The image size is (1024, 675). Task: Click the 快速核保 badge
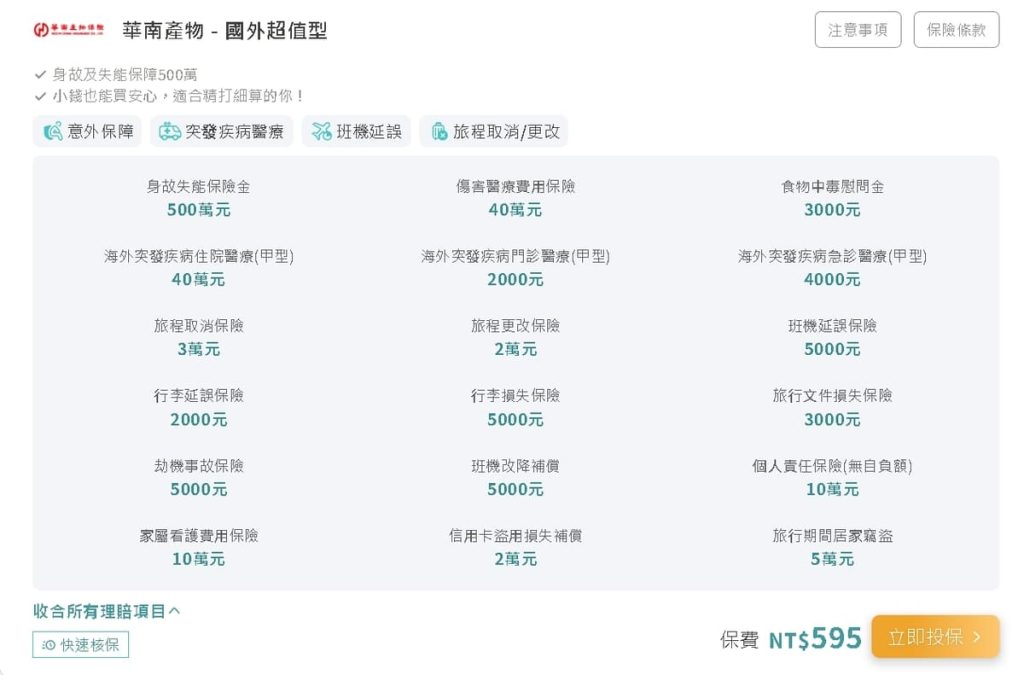tap(80, 645)
